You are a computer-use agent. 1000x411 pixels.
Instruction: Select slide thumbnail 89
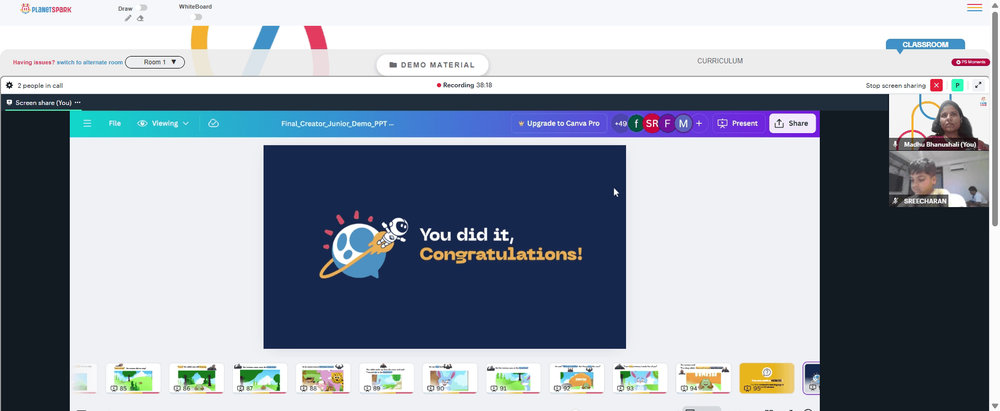(386, 378)
